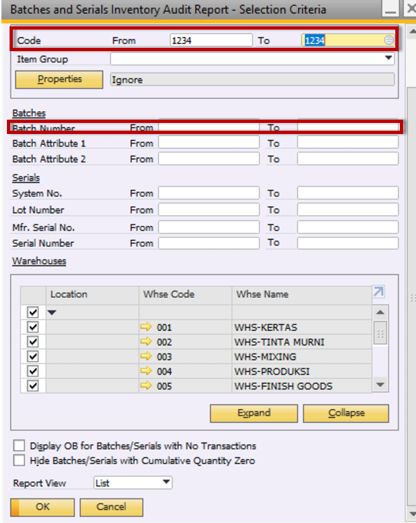Click the Expand button
The height and width of the screenshot is (523, 416).
[254, 413]
